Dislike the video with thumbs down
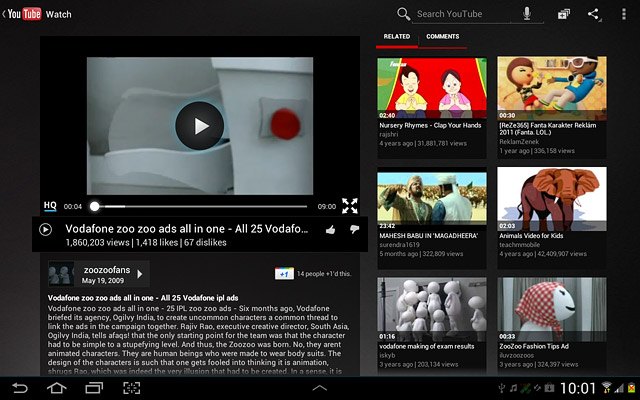This screenshot has width=640, height=400. [354, 229]
